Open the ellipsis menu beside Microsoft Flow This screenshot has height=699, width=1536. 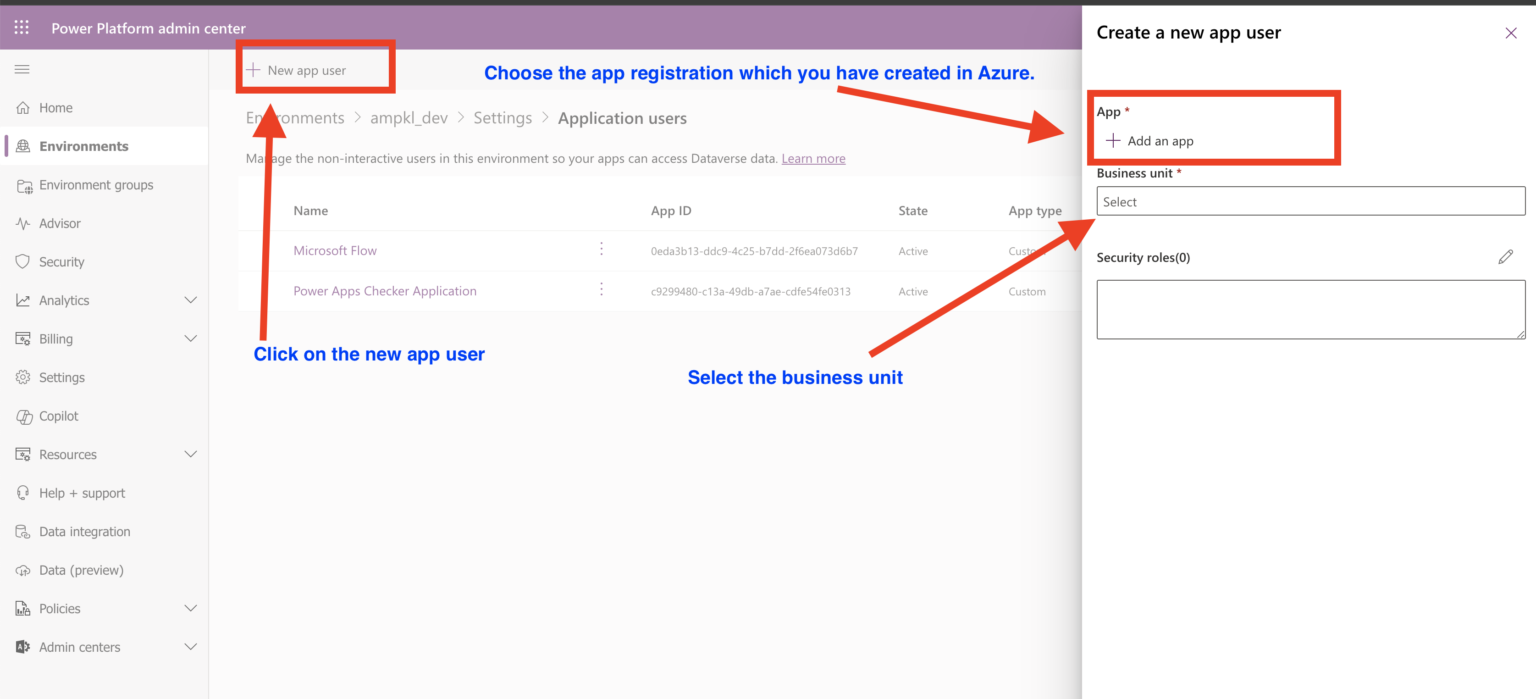click(601, 250)
